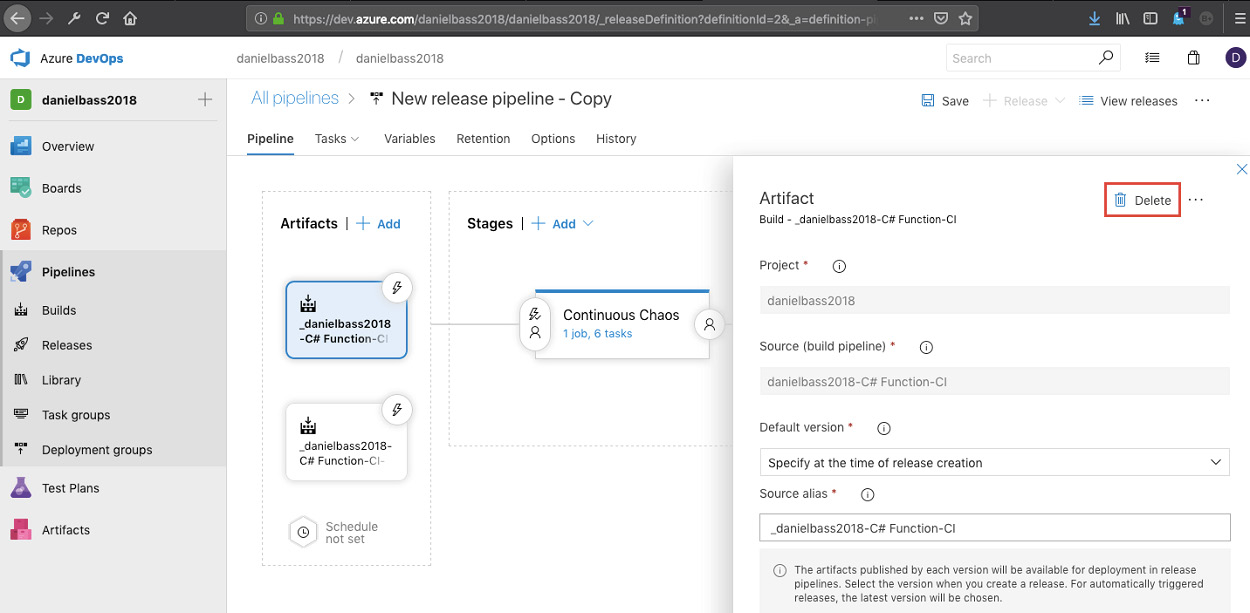The width and height of the screenshot is (1250, 613).
Task: Open 1 job, 6 tasks link
Action: 597,334
